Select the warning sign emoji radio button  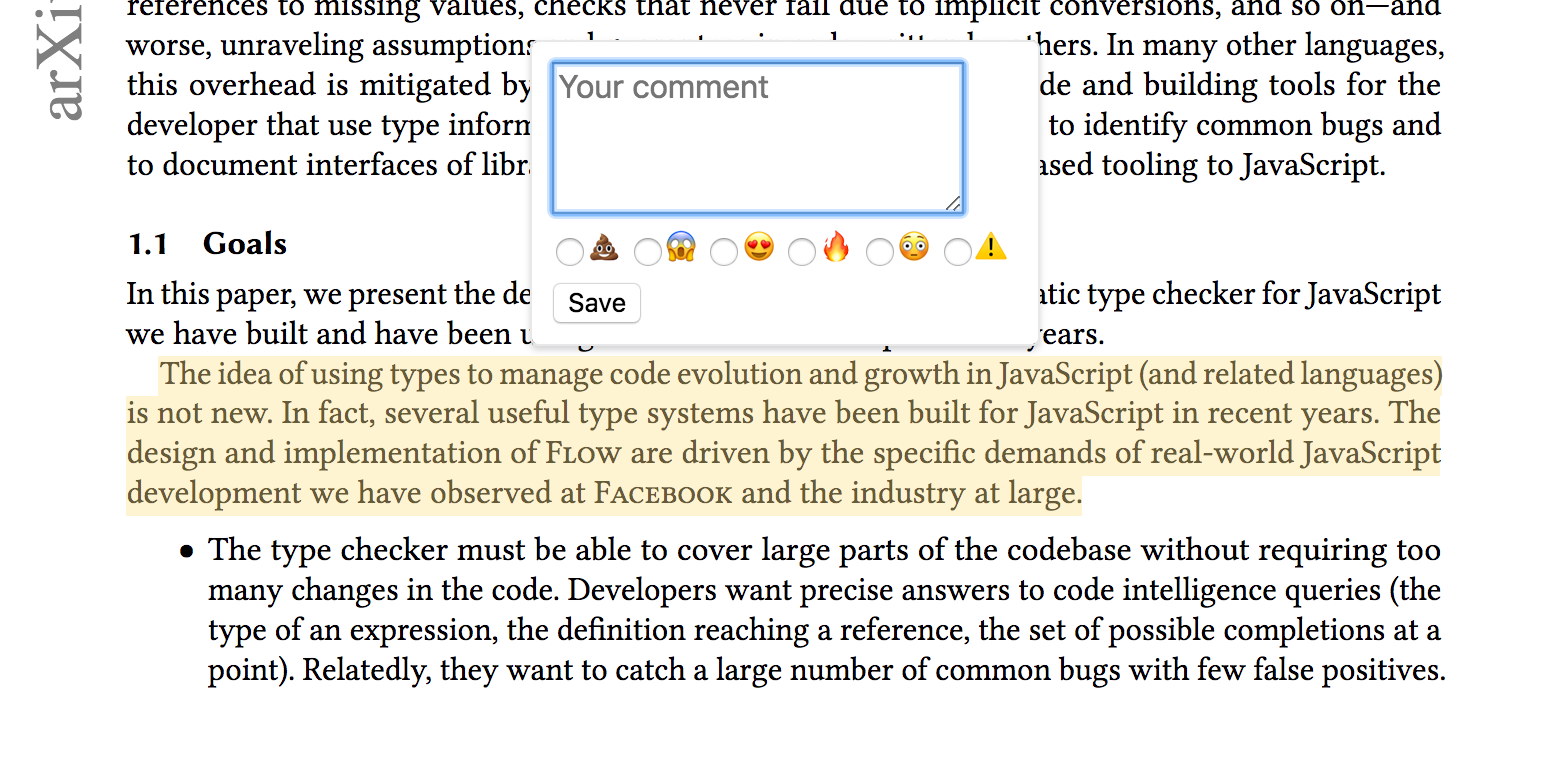[958, 252]
